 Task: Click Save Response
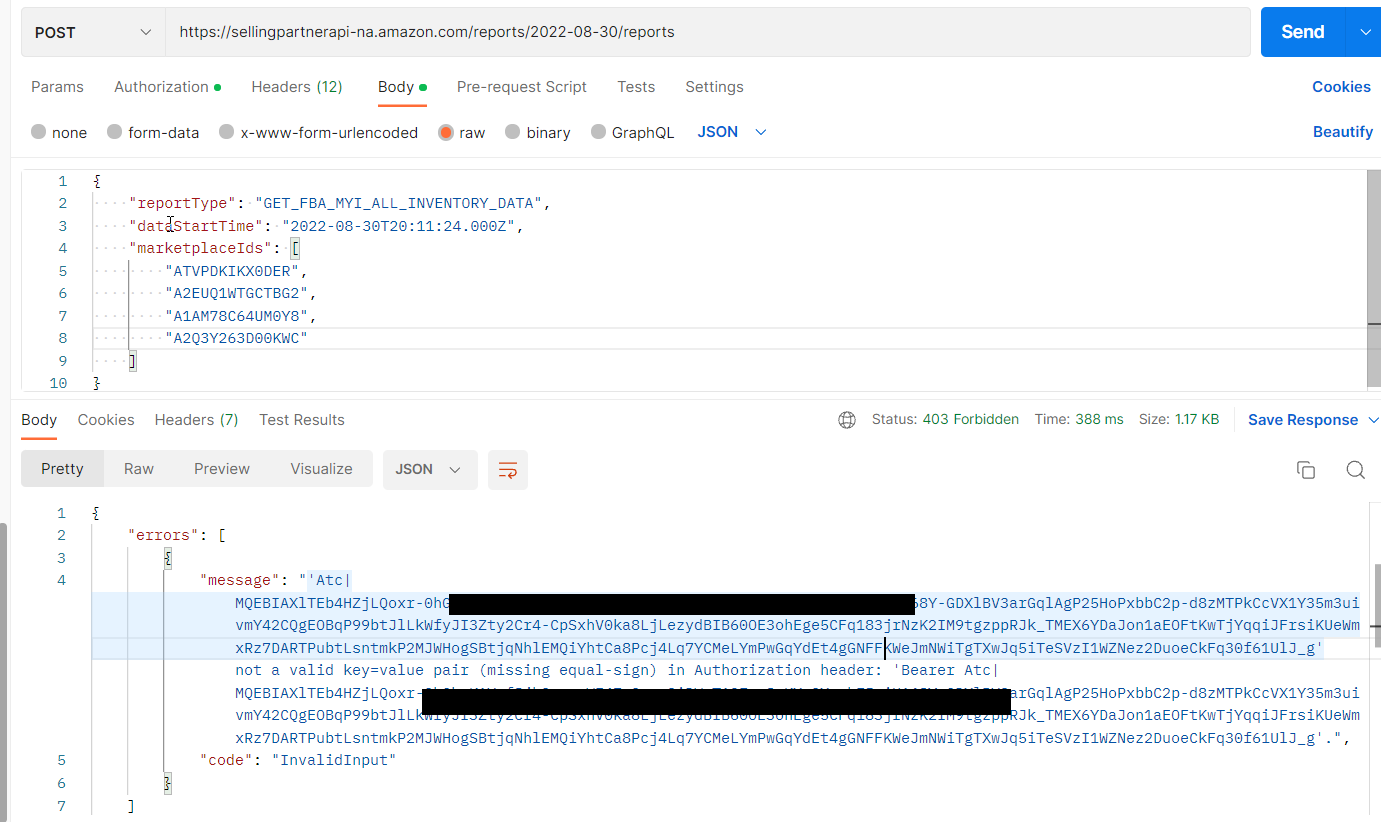pos(1303,420)
